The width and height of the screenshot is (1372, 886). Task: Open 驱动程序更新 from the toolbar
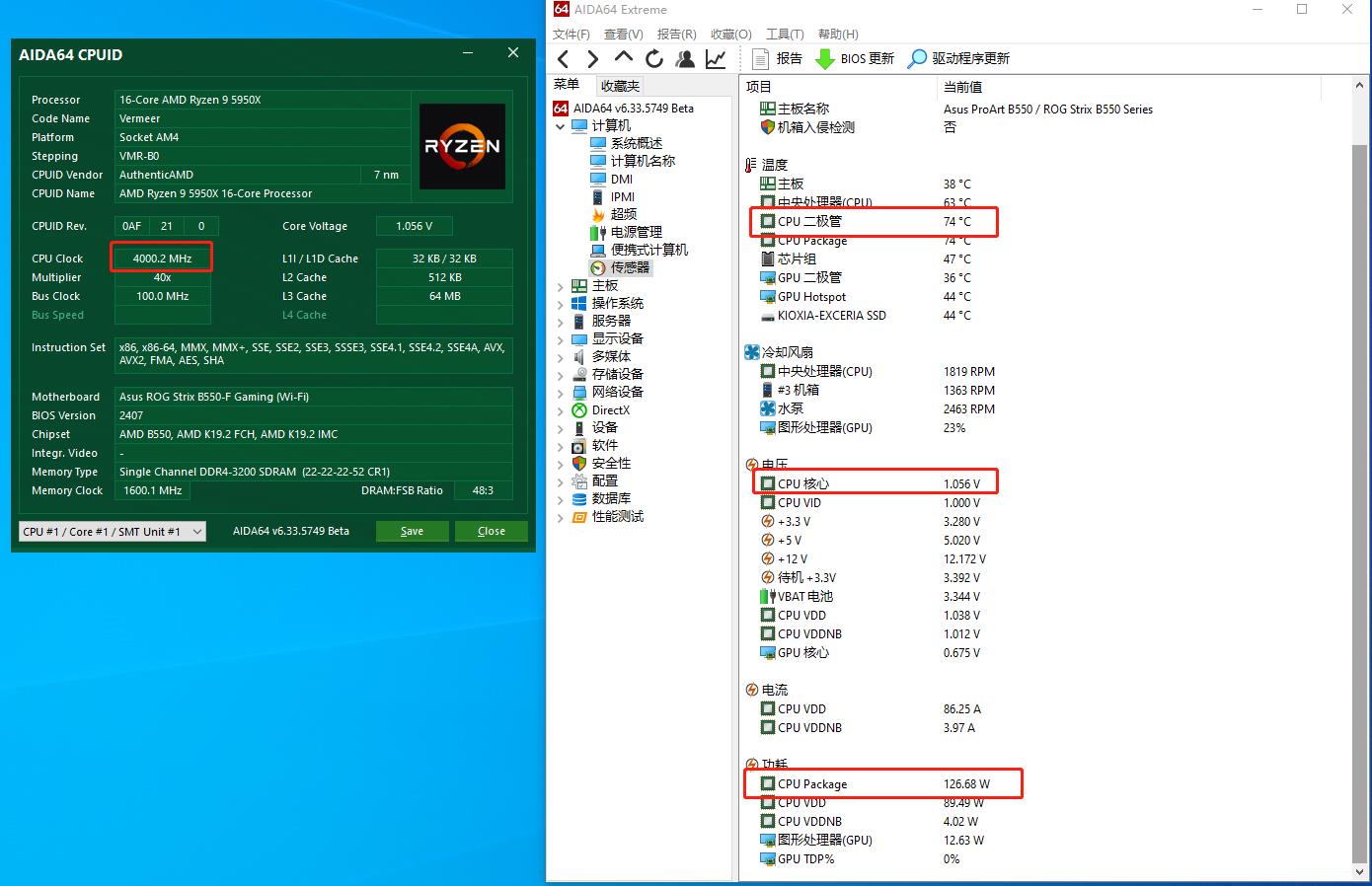[x=958, y=59]
